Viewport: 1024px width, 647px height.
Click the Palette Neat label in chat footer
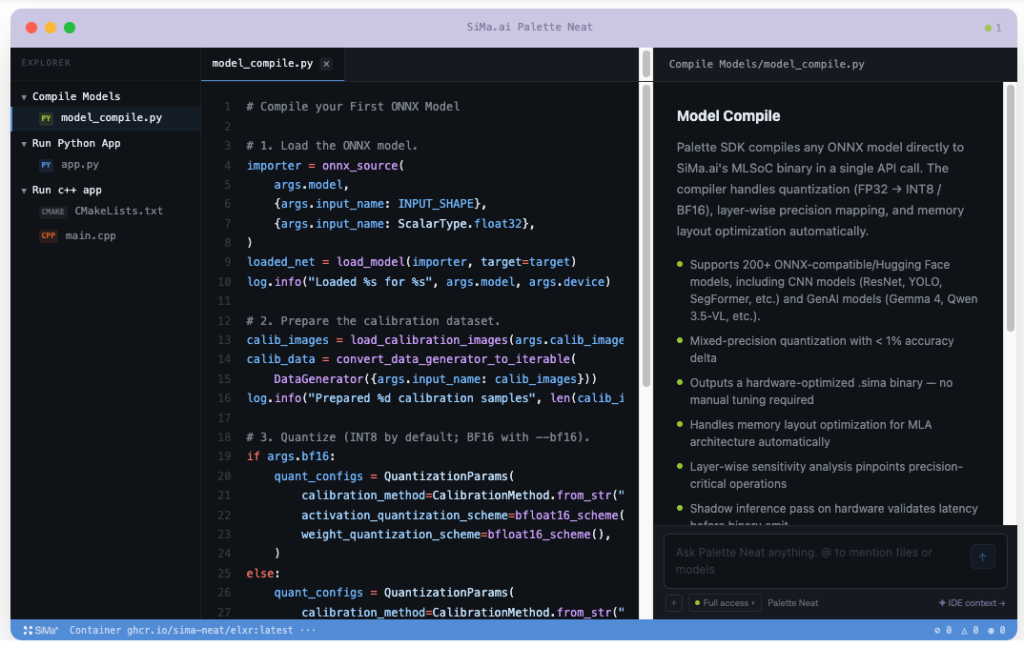(792, 603)
